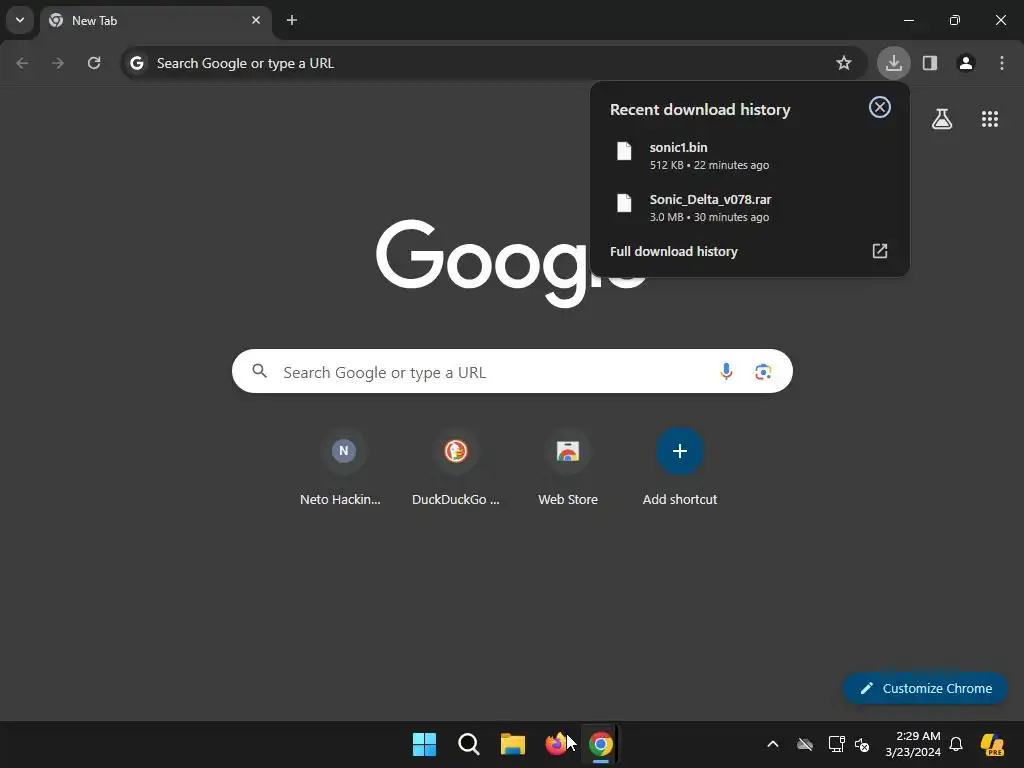1024x768 pixels.
Task: Click Chrome icon in the taskbar
Action: click(601, 744)
